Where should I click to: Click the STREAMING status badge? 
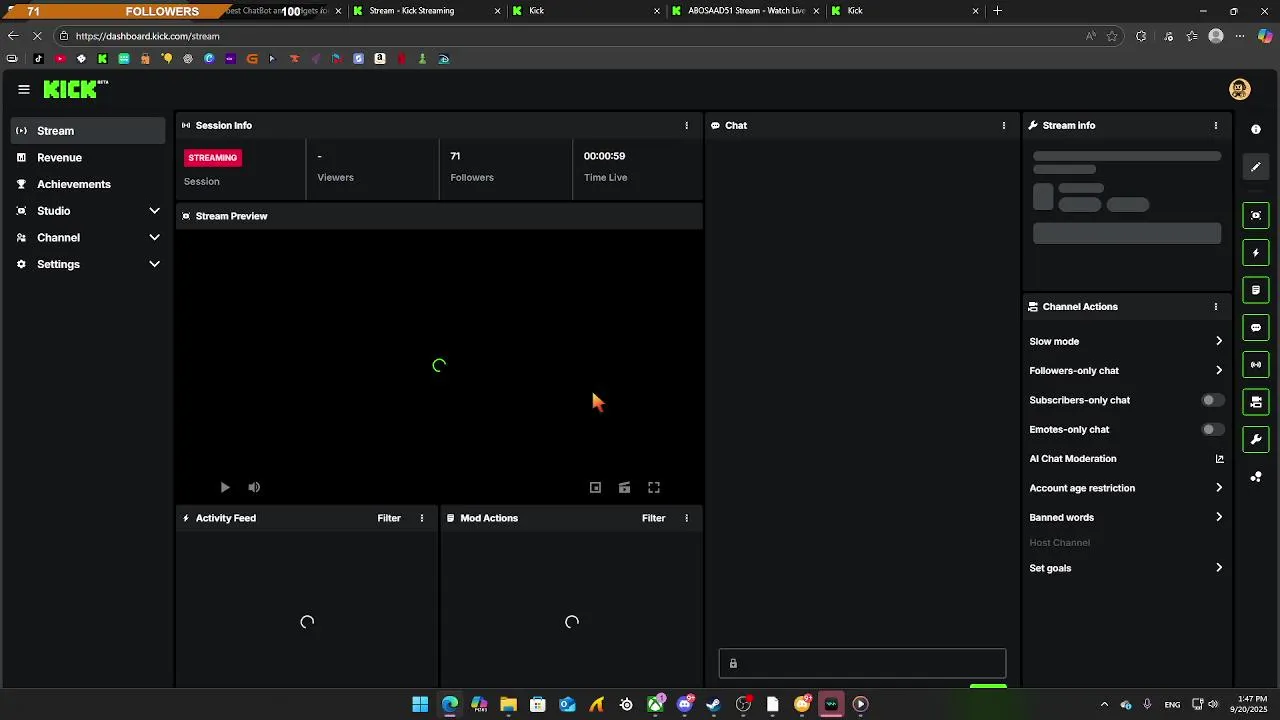[x=213, y=158]
